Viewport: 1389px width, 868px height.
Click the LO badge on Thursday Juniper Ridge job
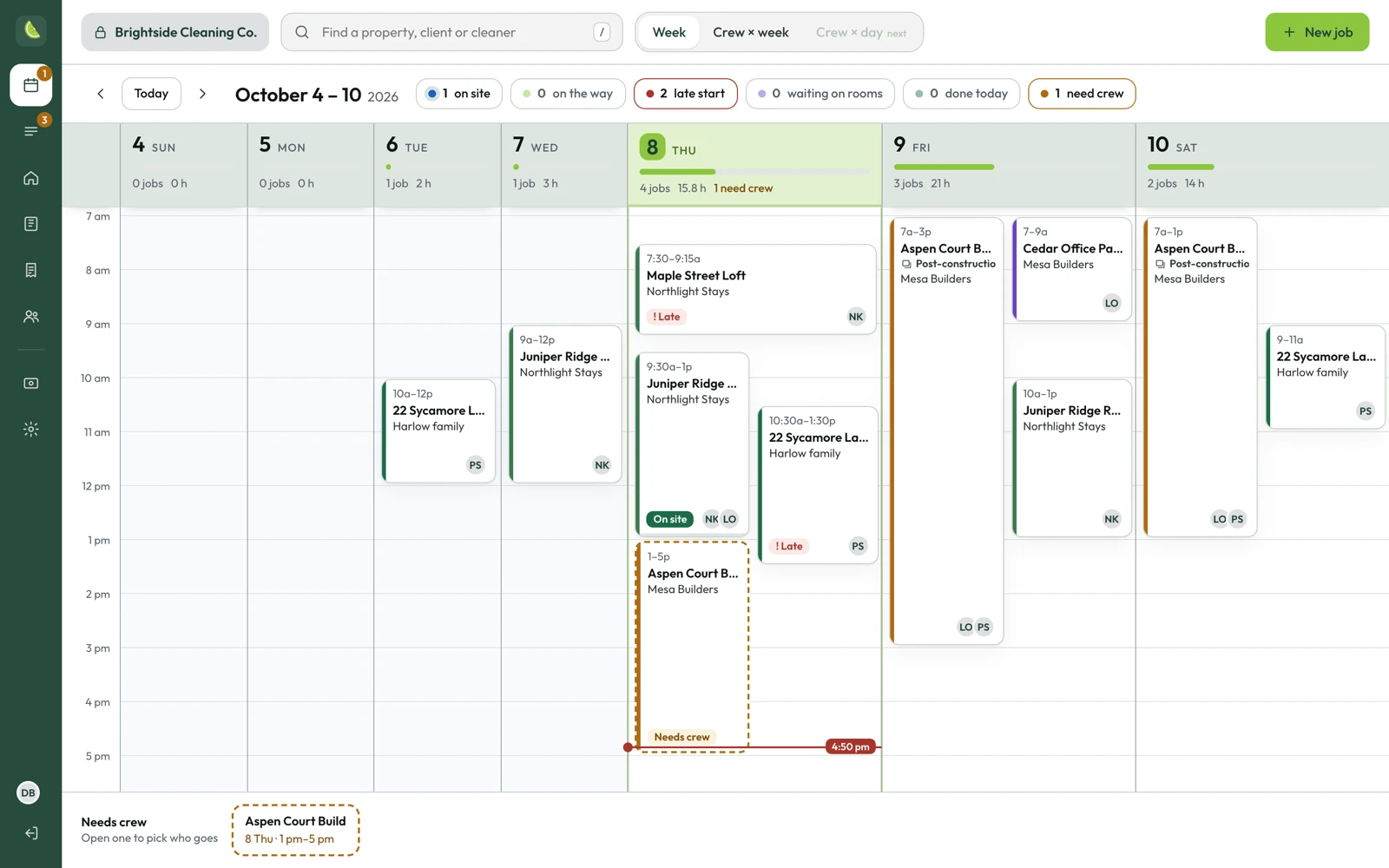pos(729,519)
